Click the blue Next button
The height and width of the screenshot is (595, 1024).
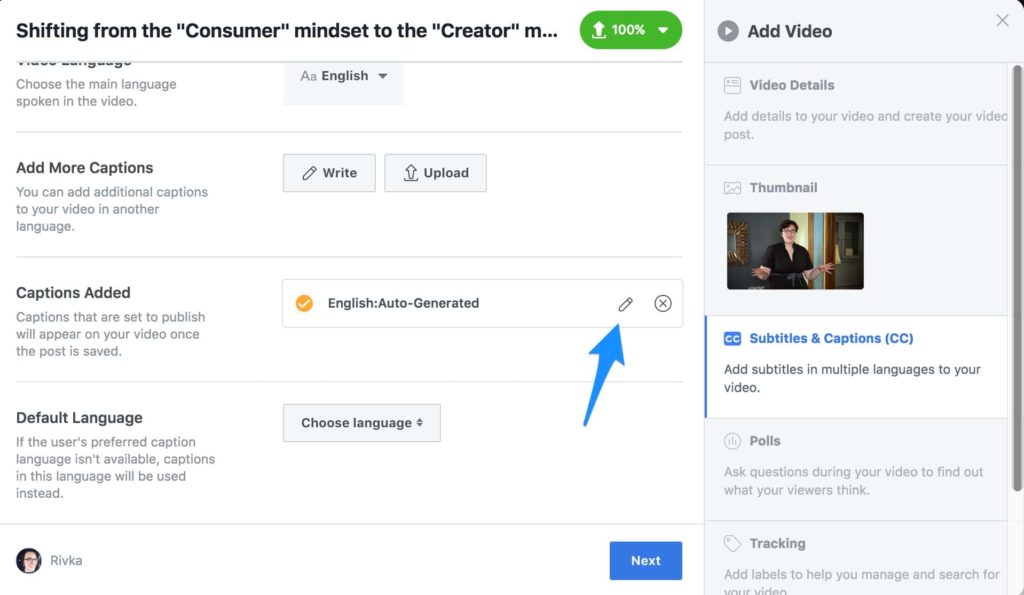click(x=645, y=561)
